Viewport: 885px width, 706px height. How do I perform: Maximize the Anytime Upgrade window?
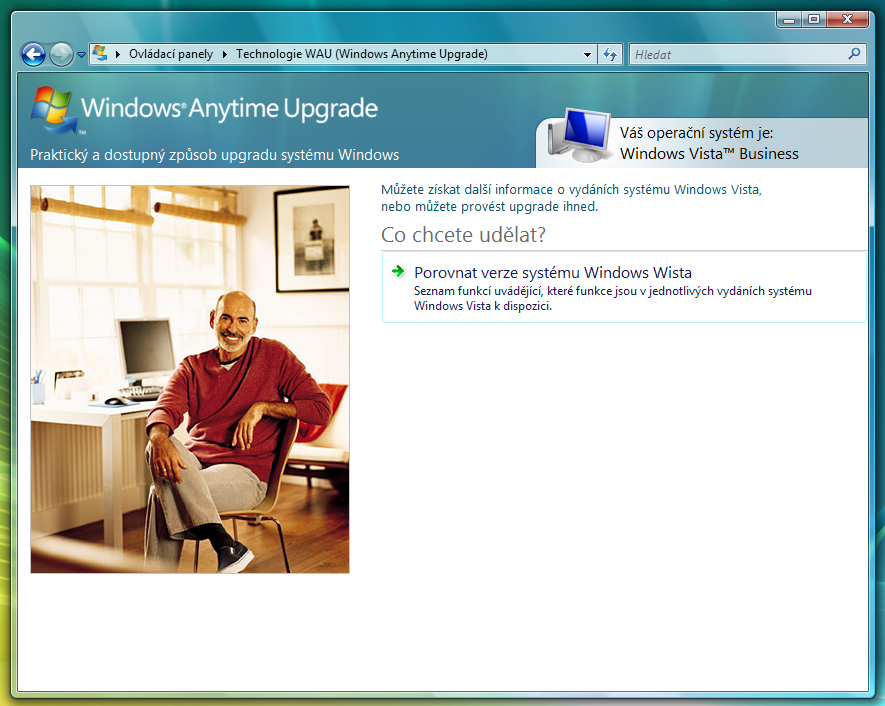(x=814, y=20)
